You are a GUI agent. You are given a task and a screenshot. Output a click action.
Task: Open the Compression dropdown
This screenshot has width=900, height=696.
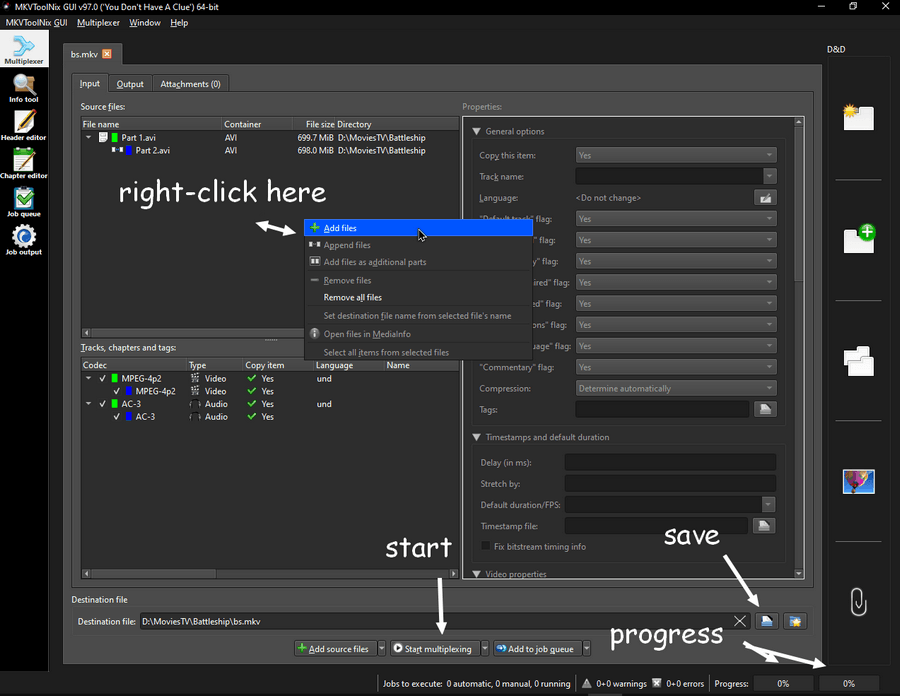tap(676, 388)
